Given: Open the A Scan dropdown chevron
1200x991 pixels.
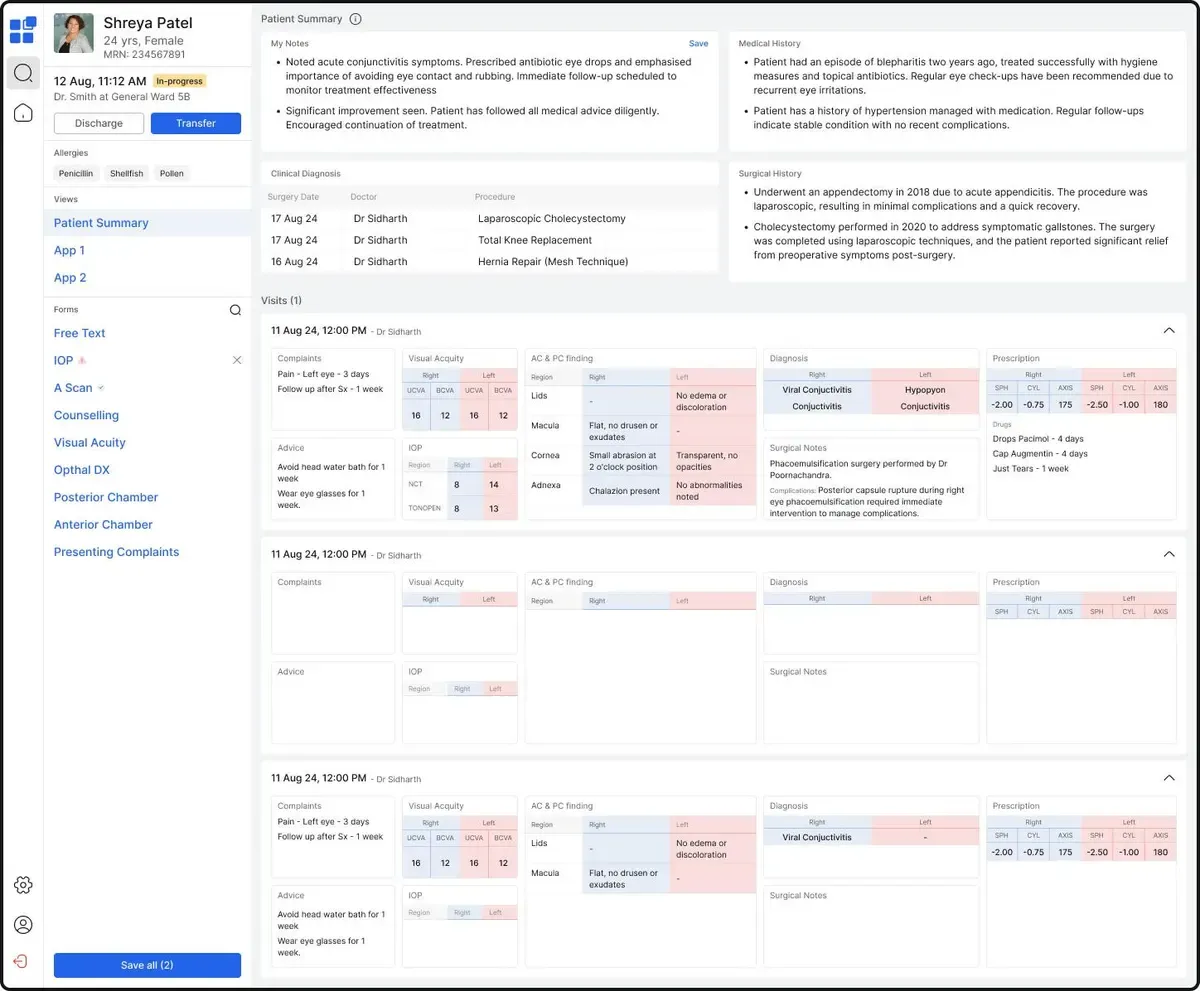Looking at the screenshot, I should (x=98, y=387).
